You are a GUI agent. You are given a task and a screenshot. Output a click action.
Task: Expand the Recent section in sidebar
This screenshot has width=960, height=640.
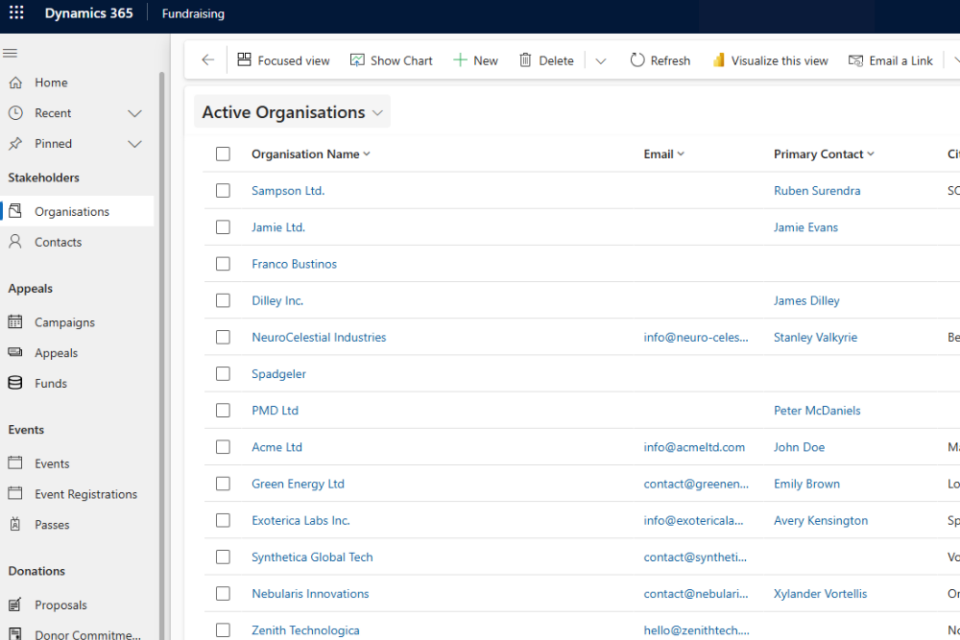pos(135,113)
